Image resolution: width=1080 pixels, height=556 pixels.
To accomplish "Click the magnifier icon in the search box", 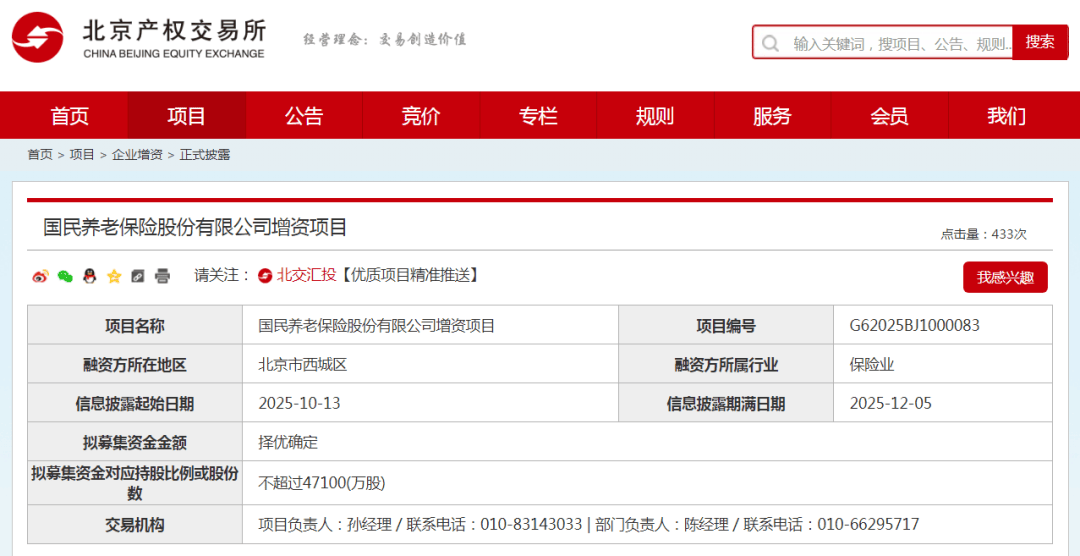I will [770, 44].
